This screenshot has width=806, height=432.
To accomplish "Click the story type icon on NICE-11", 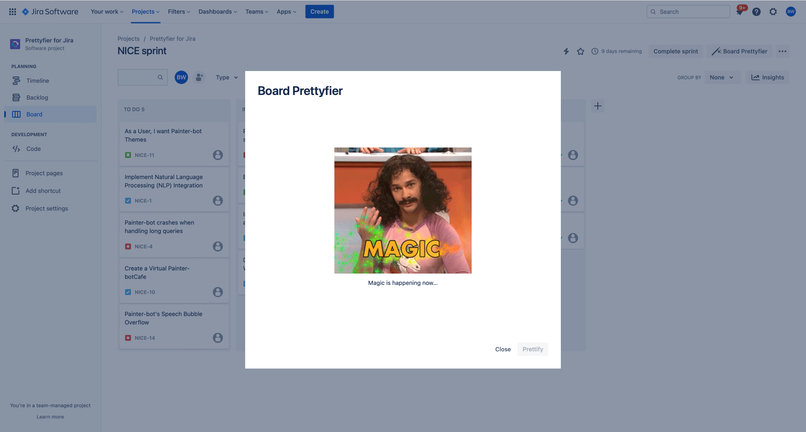I will pos(128,155).
